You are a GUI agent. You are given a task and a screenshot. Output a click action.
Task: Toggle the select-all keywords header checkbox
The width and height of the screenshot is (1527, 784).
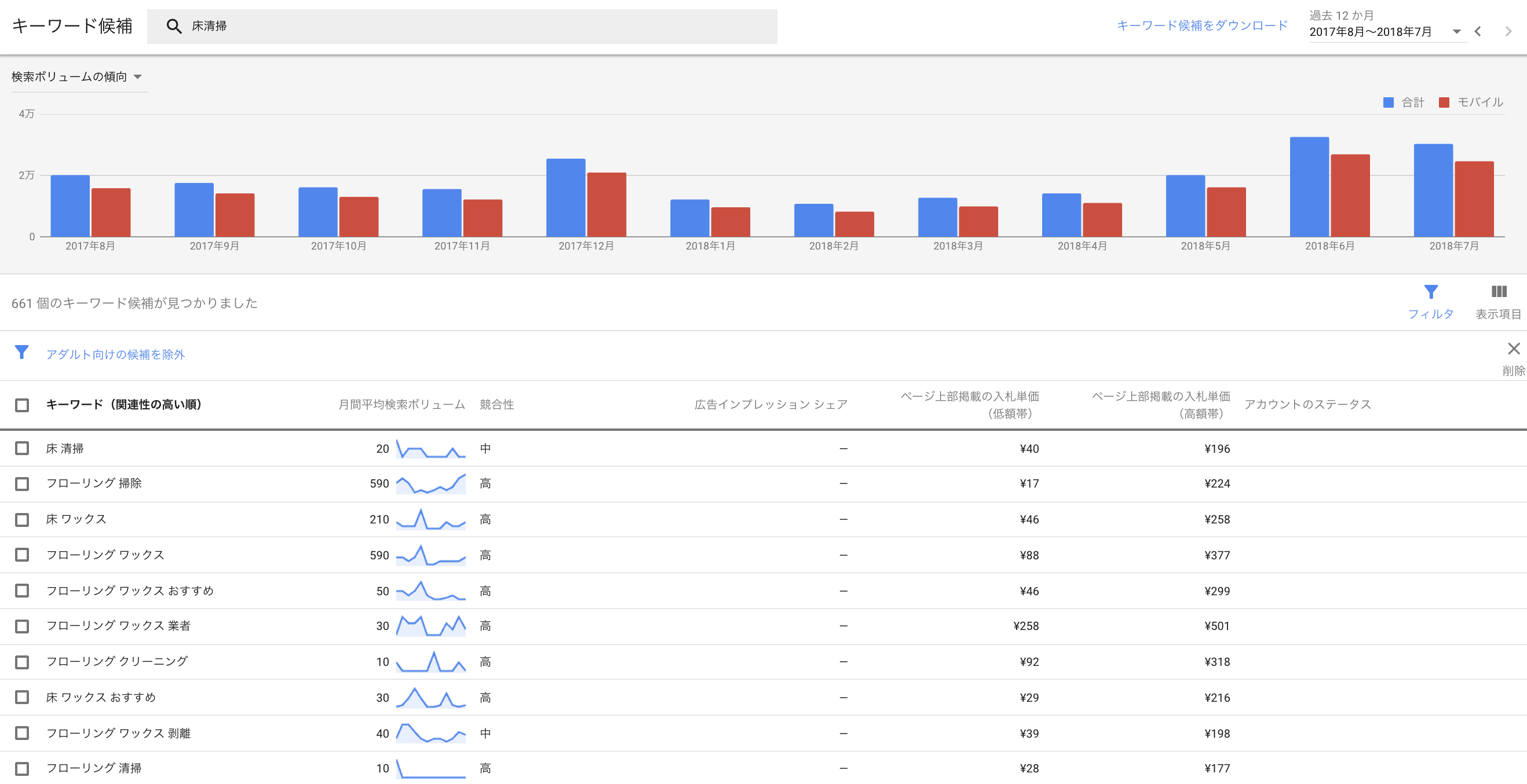[x=22, y=405]
